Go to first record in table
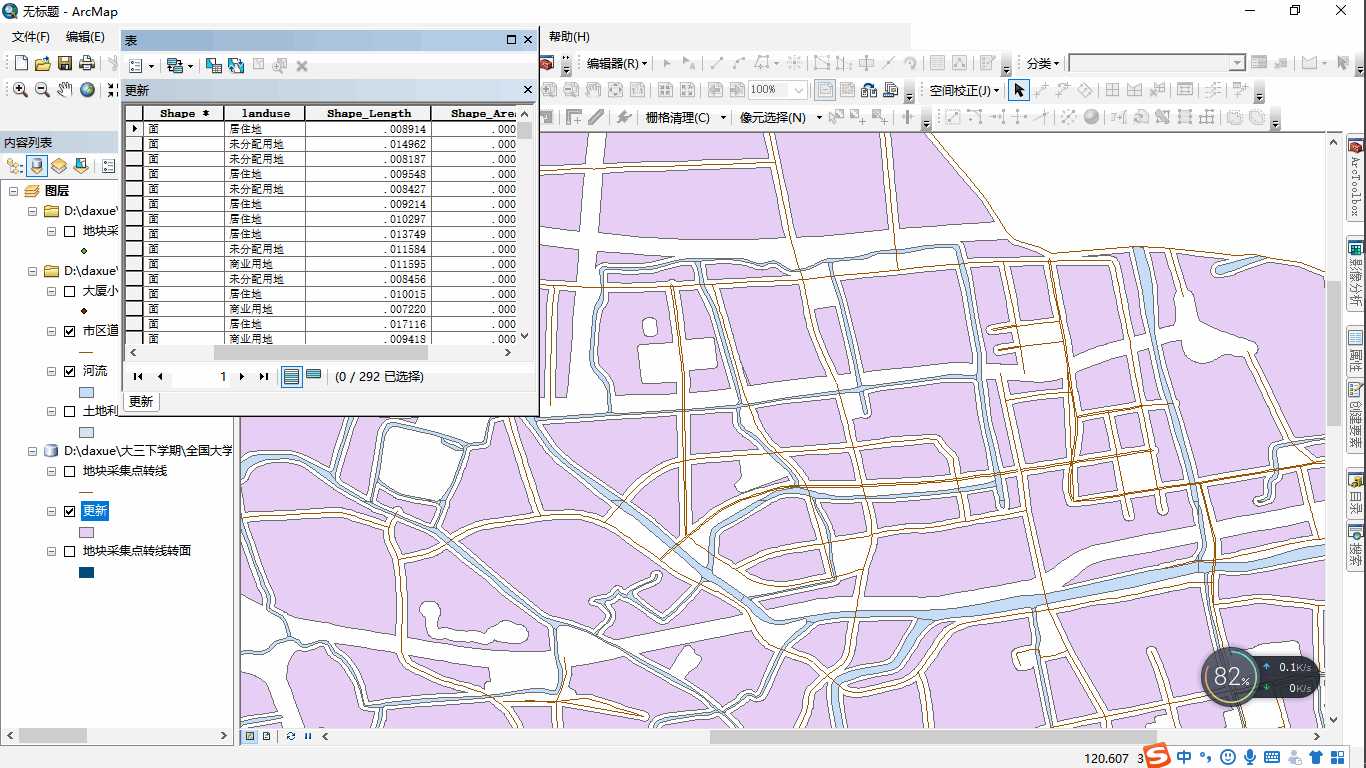The height and width of the screenshot is (768, 1366). pyautogui.click(x=138, y=377)
